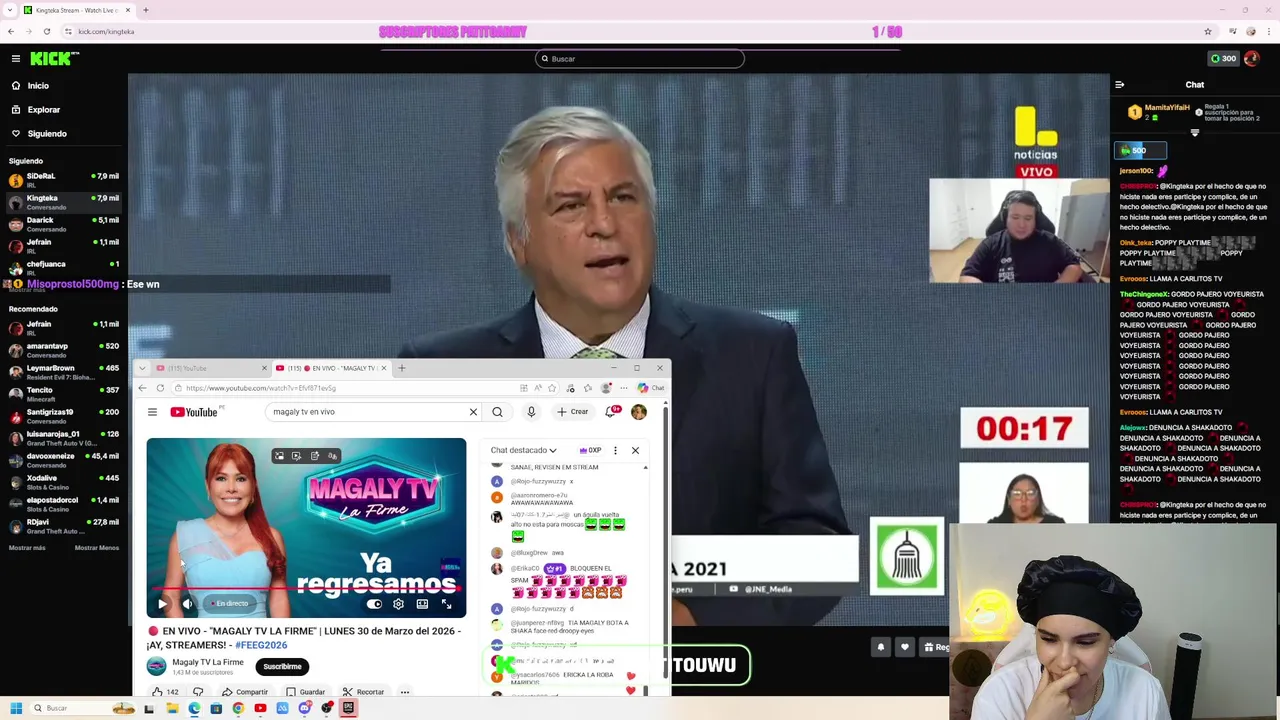Reload the kick.com page
The image size is (1280, 720).
click(x=46, y=31)
